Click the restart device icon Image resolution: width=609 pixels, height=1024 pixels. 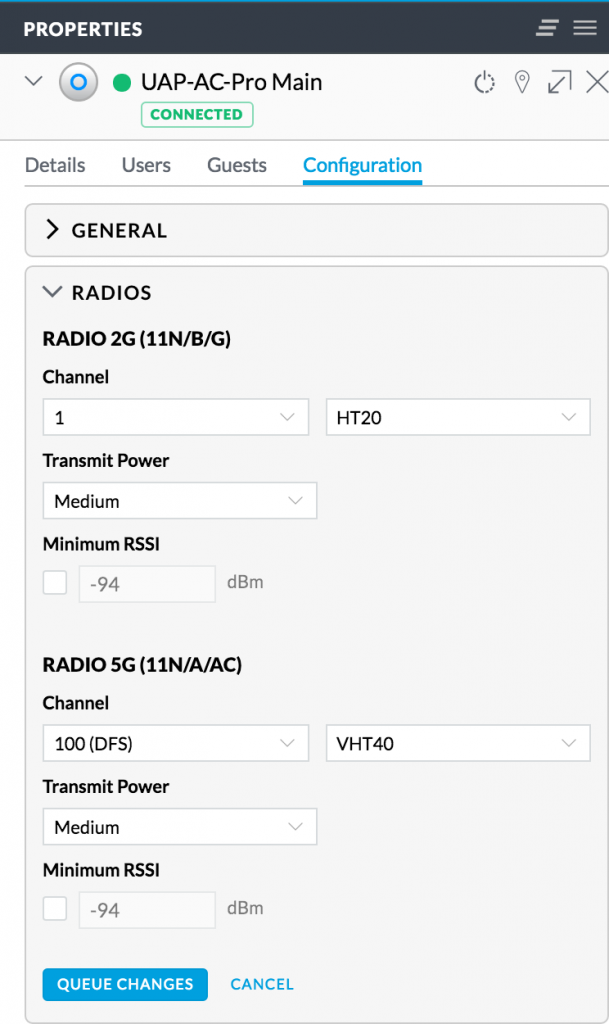pos(484,83)
